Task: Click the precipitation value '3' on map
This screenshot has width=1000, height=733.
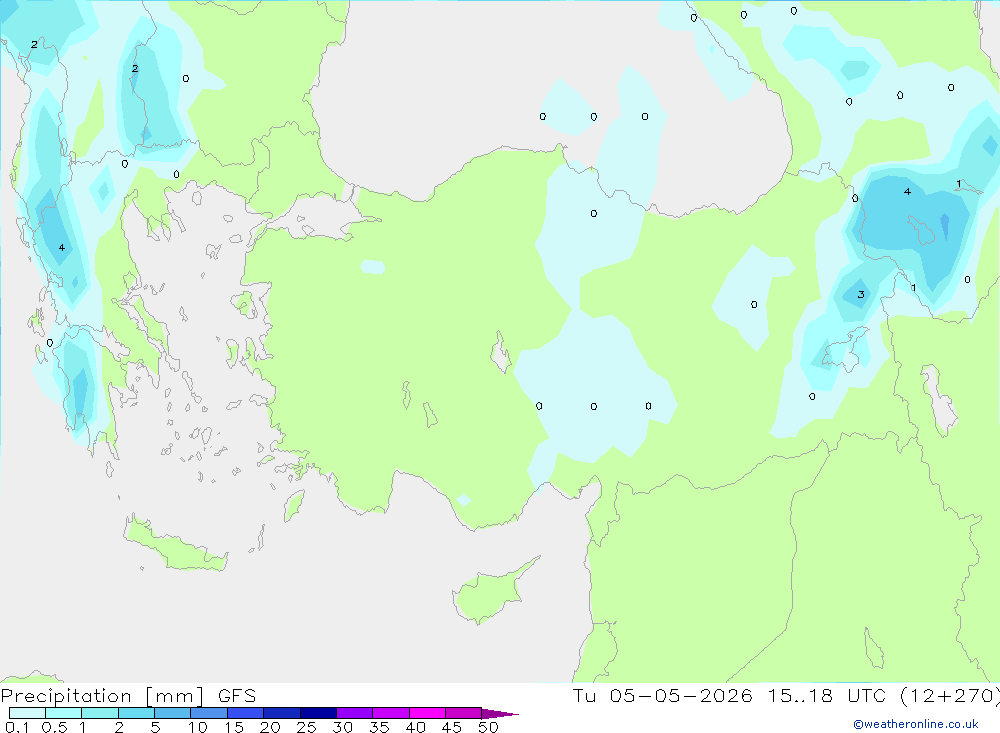Action: (x=861, y=294)
